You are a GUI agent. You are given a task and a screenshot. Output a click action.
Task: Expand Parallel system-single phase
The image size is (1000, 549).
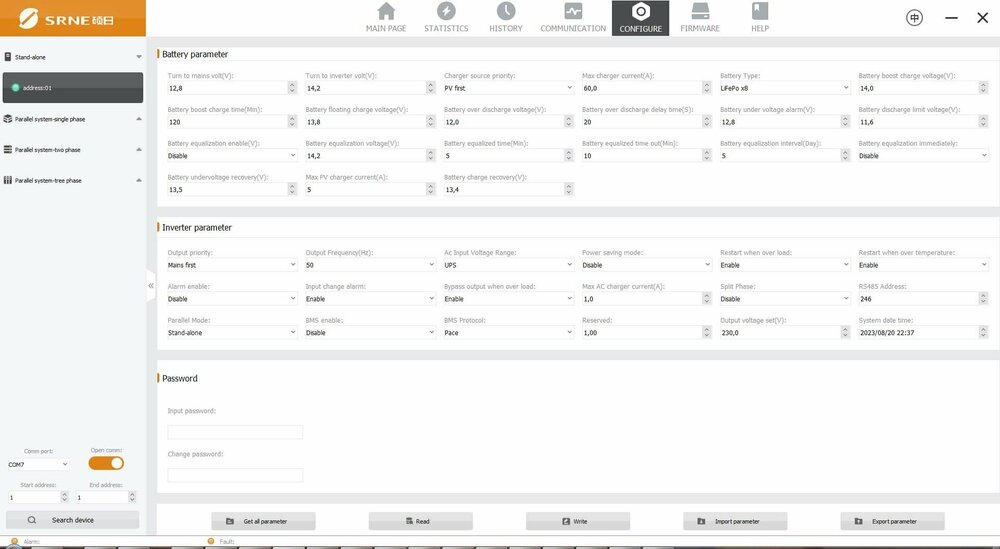(73, 119)
